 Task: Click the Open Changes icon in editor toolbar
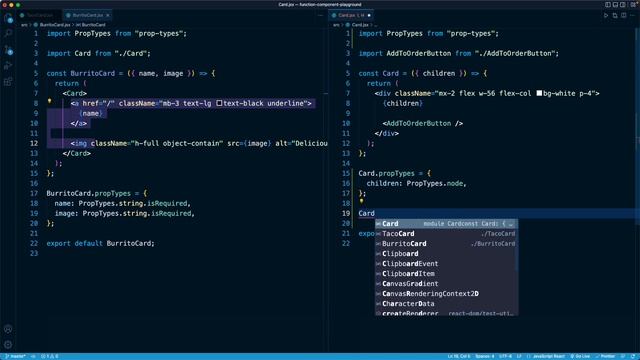click(x=615, y=15)
